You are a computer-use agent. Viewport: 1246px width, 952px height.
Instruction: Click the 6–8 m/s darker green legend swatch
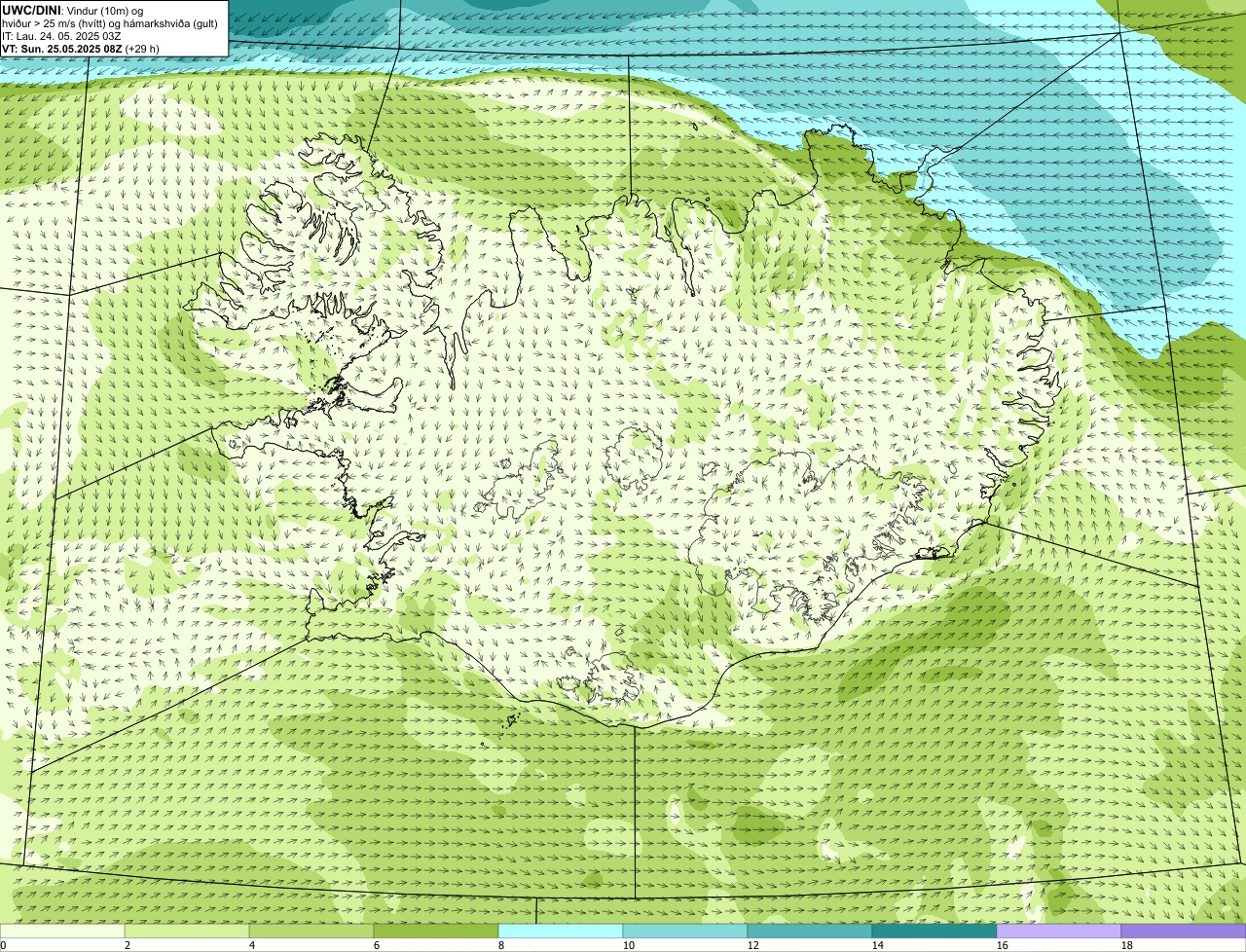click(x=436, y=931)
